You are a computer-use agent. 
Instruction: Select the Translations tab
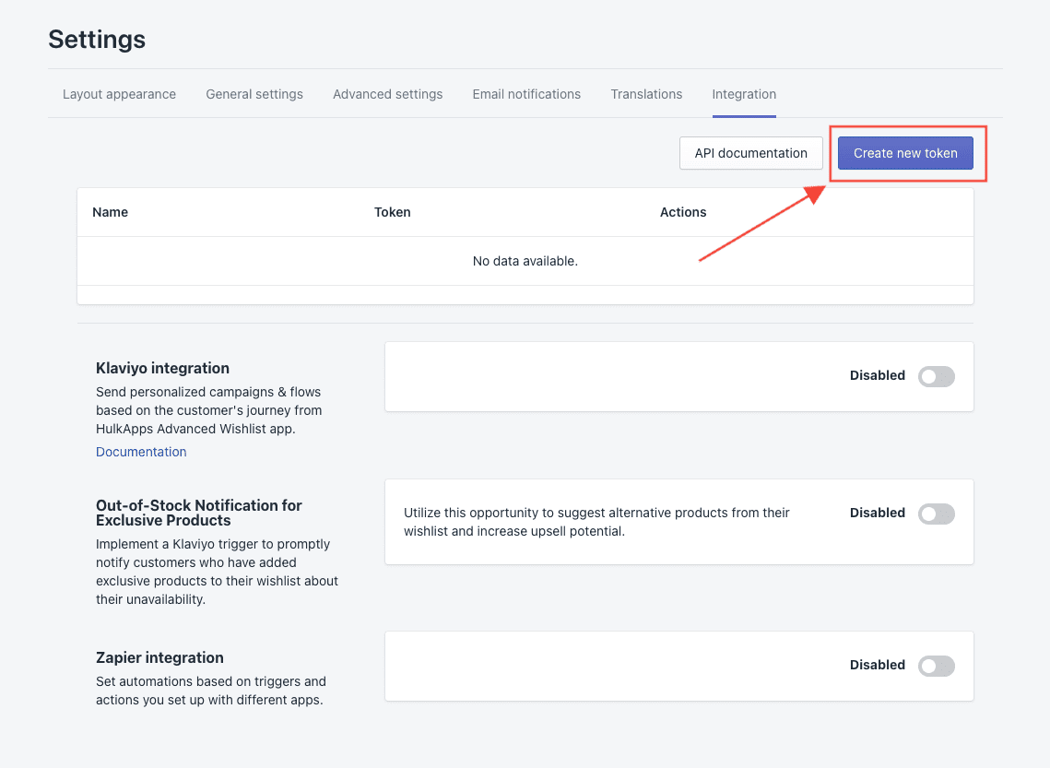pyautogui.click(x=646, y=94)
